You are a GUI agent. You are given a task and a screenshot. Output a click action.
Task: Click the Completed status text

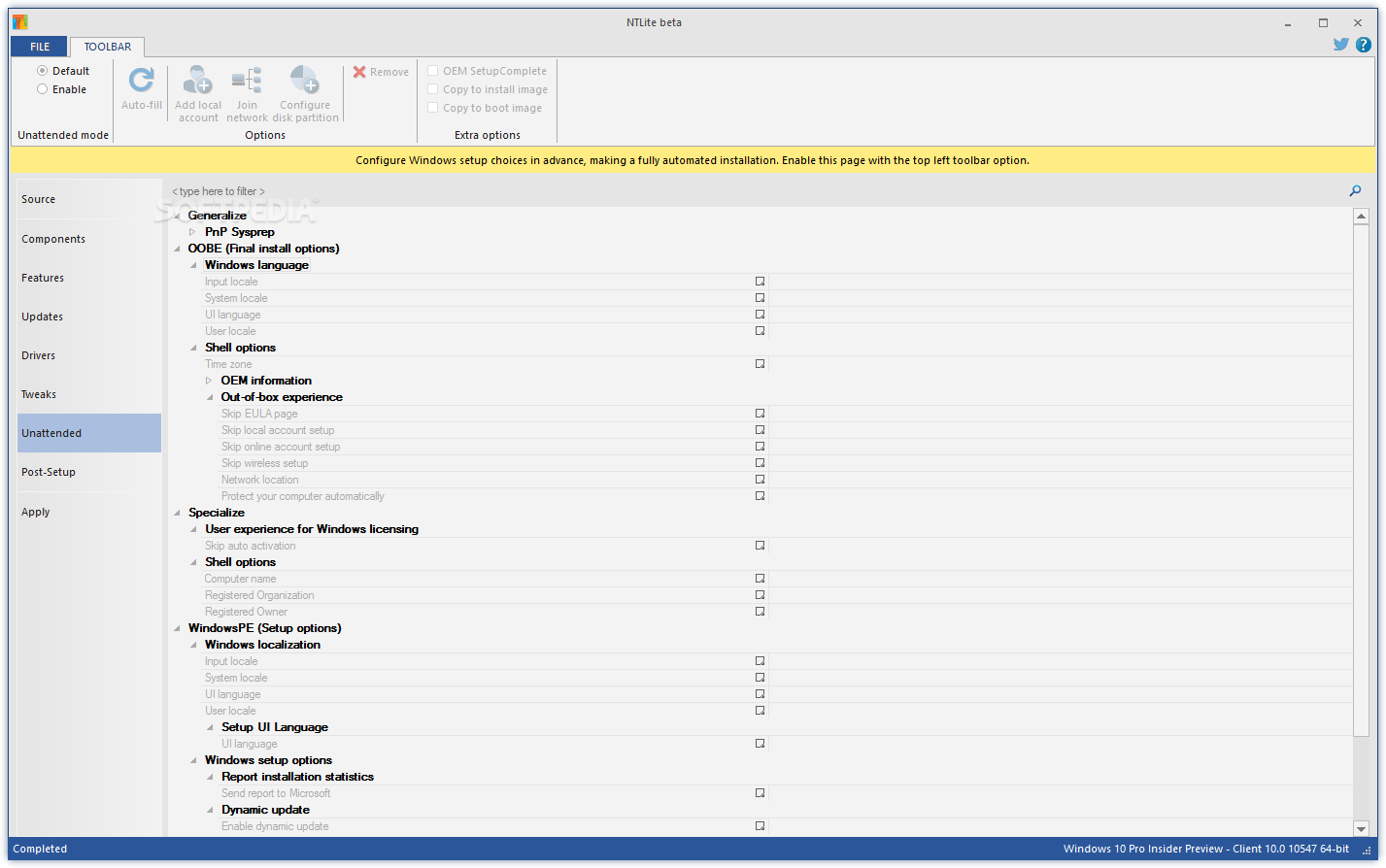pyautogui.click(x=40, y=849)
